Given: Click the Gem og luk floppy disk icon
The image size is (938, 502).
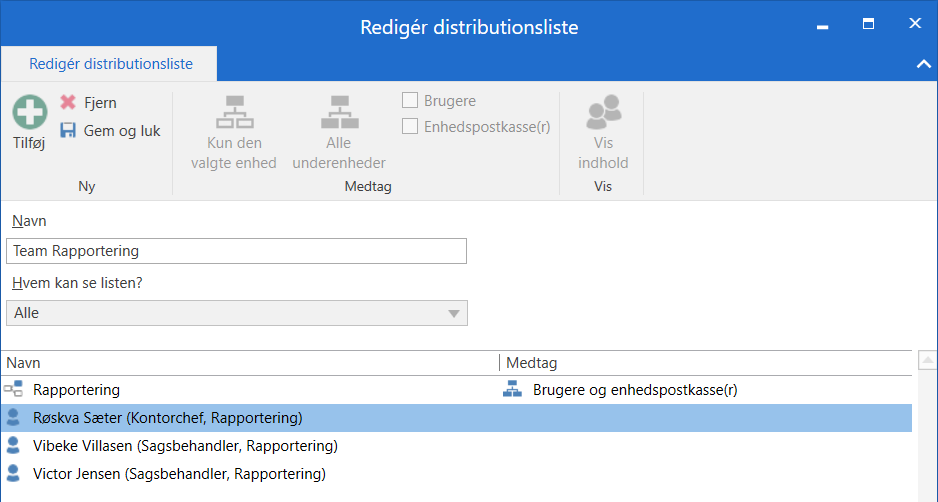Looking at the screenshot, I should tap(68, 131).
